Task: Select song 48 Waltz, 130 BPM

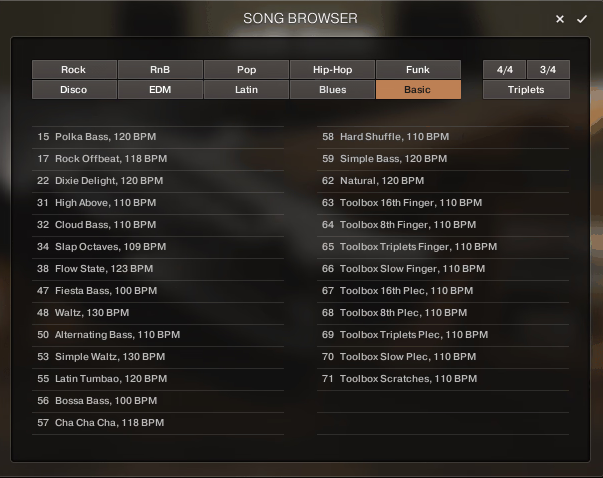Action: point(158,313)
